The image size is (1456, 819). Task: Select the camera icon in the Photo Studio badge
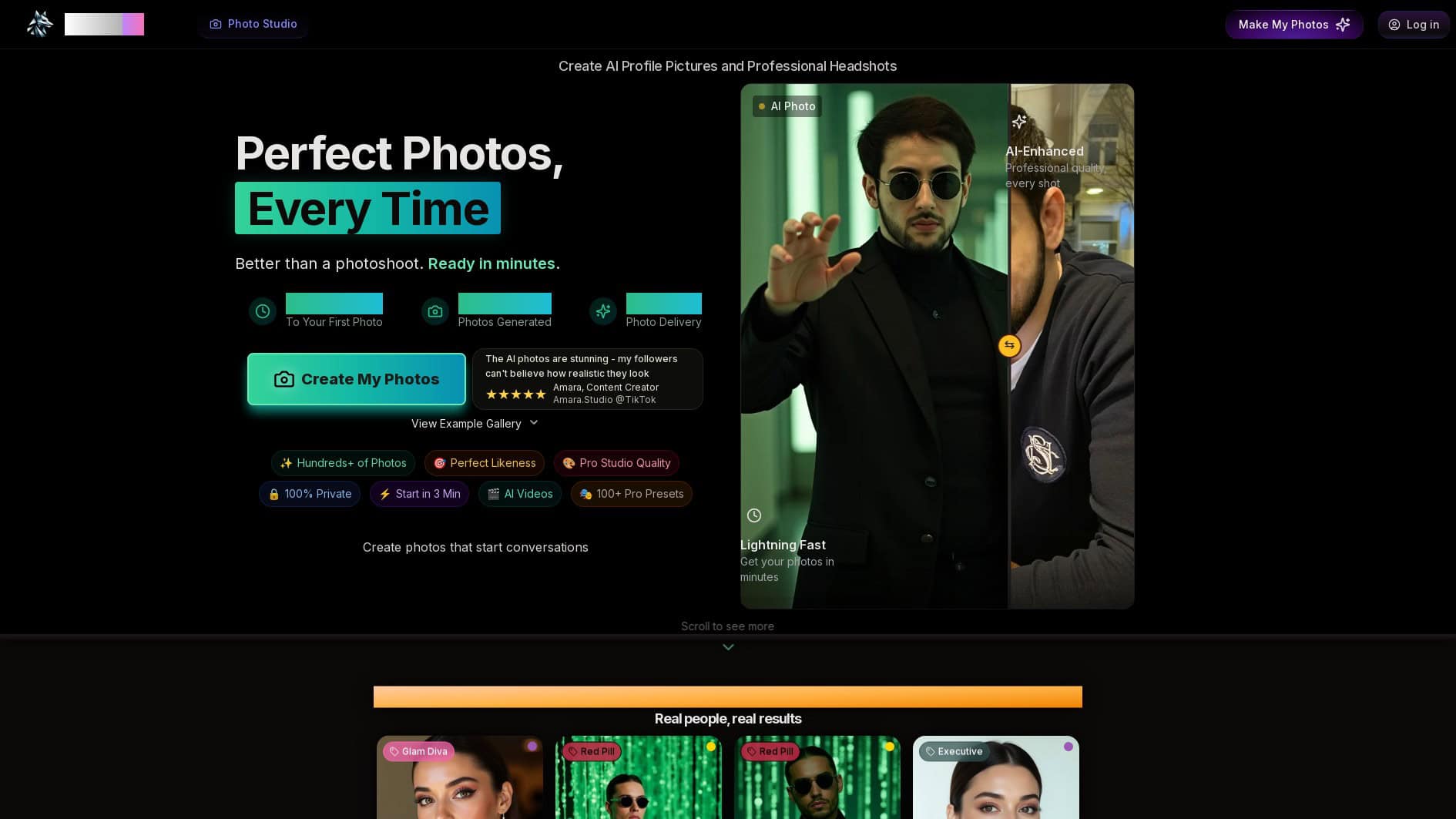(216, 24)
